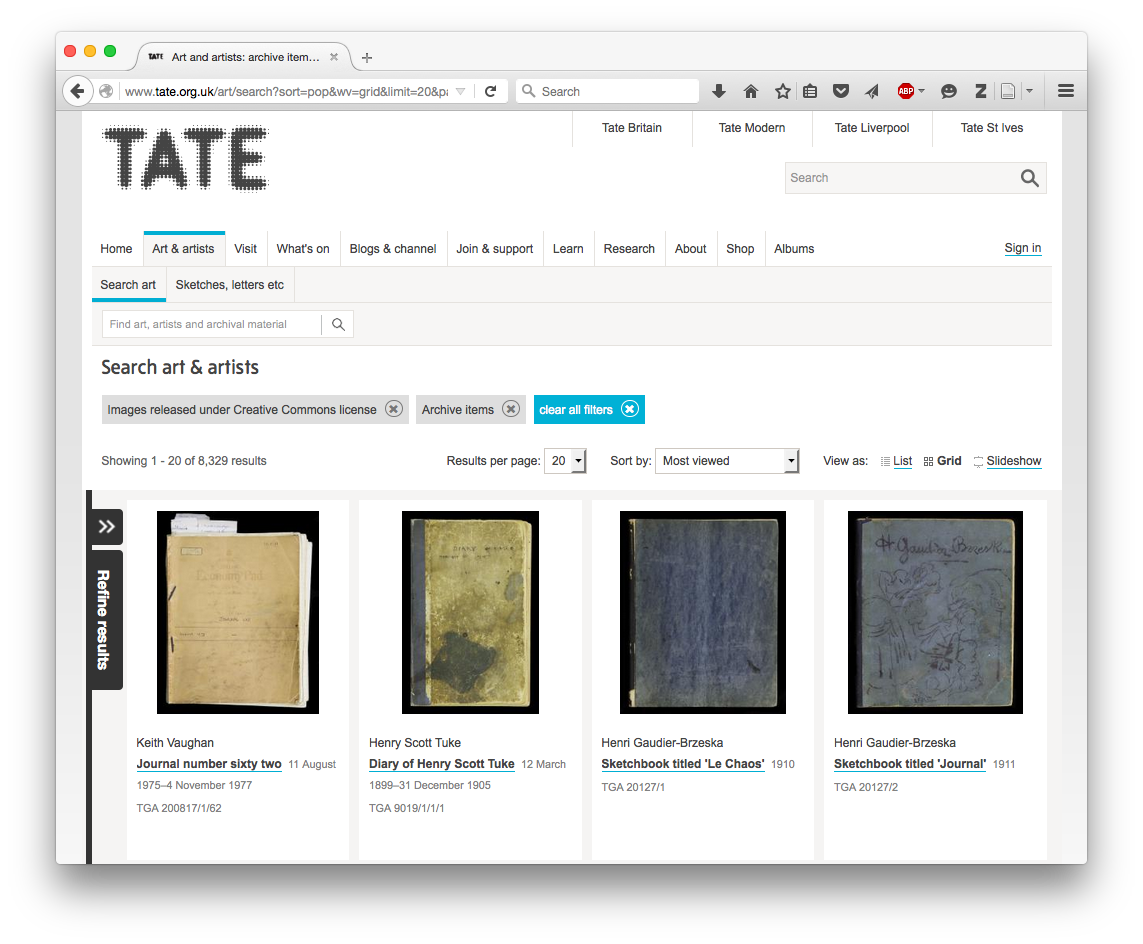Open the Tate St Ives link
Viewport: 1143px width, 944px height.
991,128
